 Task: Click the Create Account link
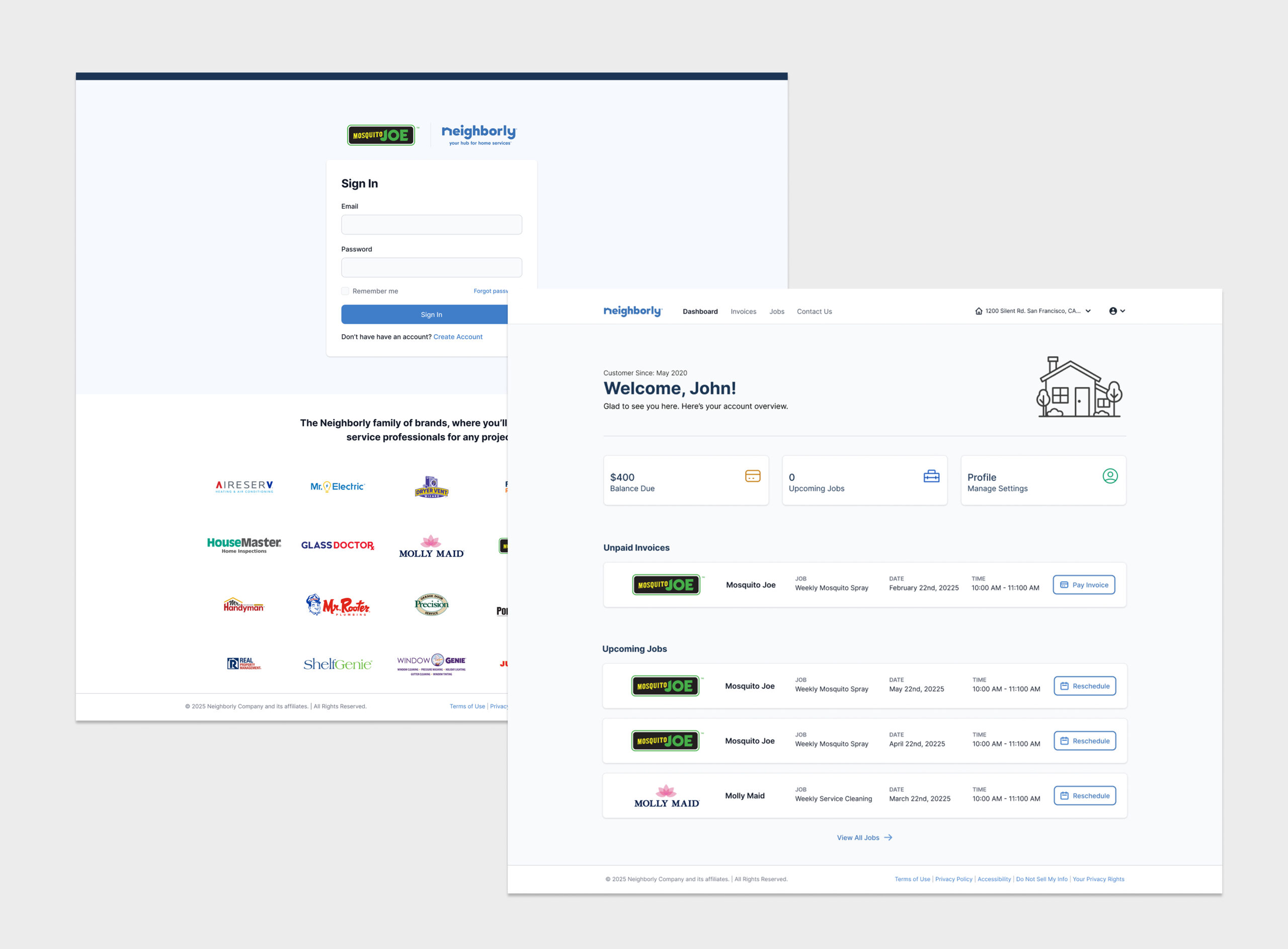pos(458,337)
